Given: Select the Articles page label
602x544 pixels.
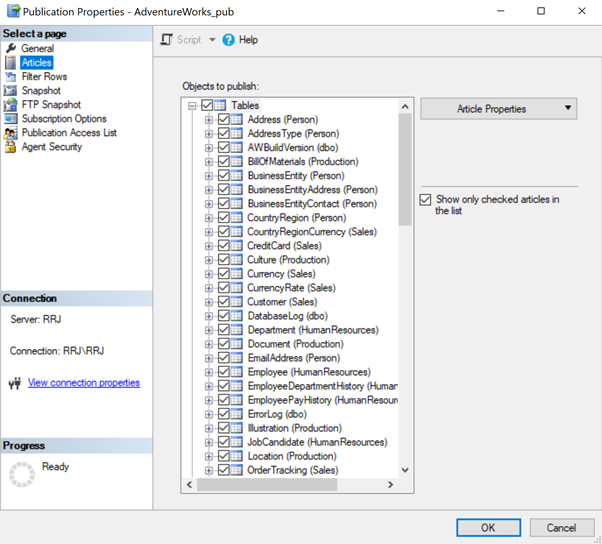Looking at the screenshot, I should (36, 63).
